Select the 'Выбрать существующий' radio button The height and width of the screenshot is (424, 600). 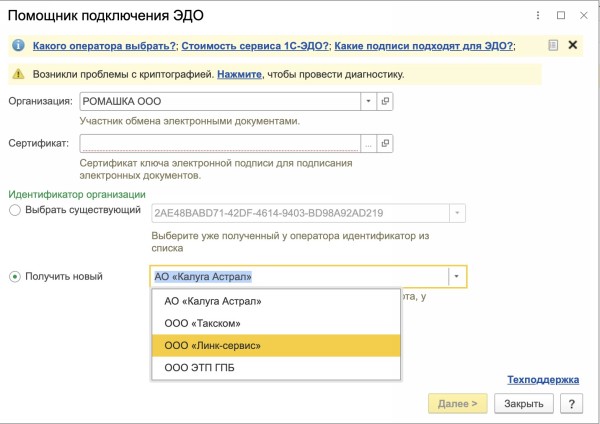pos(14,210)
